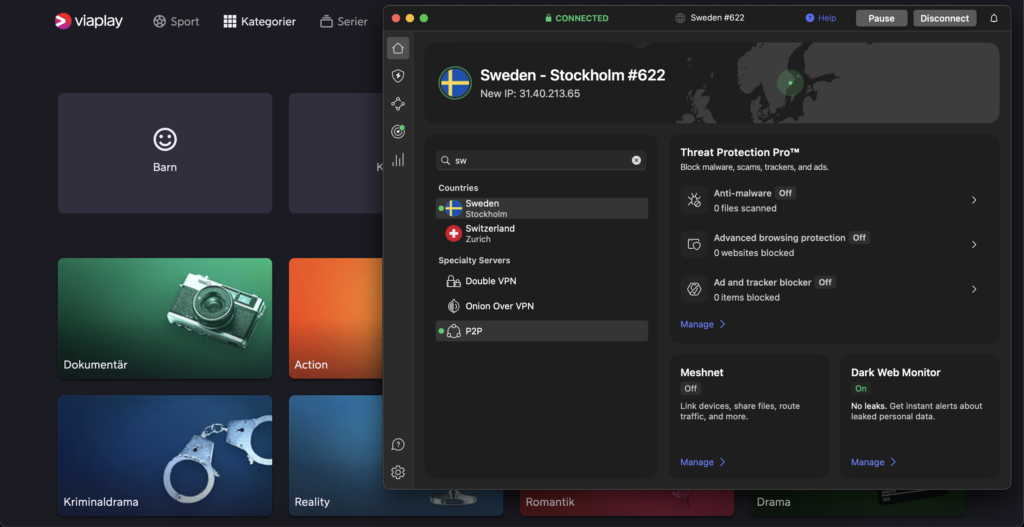This screenshot has height=527, width=1024.
Task: Open the Dokumentär category tile
Action: [x=165, y=318]
